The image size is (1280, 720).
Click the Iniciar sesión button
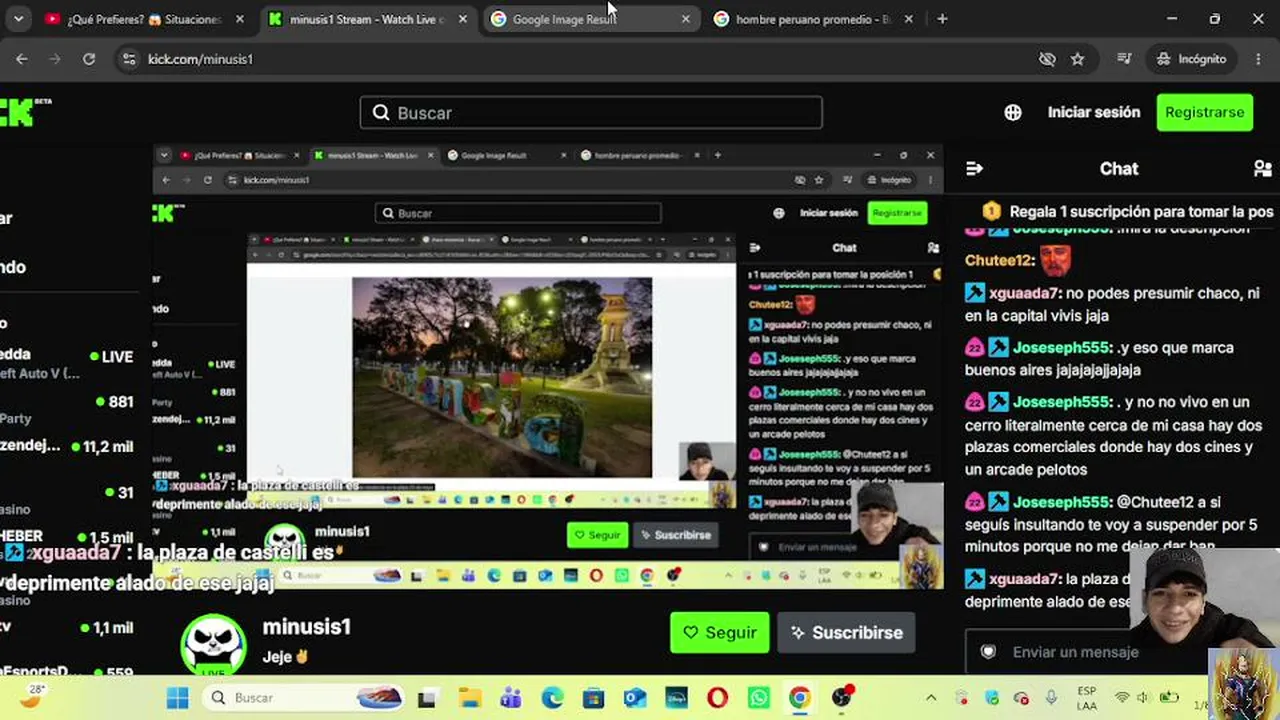[x=1093, y=113]
